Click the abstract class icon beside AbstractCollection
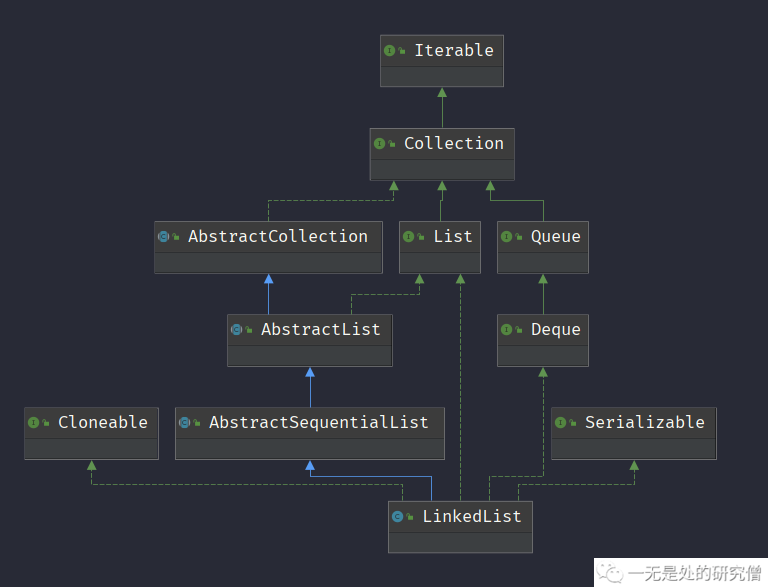Screen dimensions: 768x587 [164, 236]
